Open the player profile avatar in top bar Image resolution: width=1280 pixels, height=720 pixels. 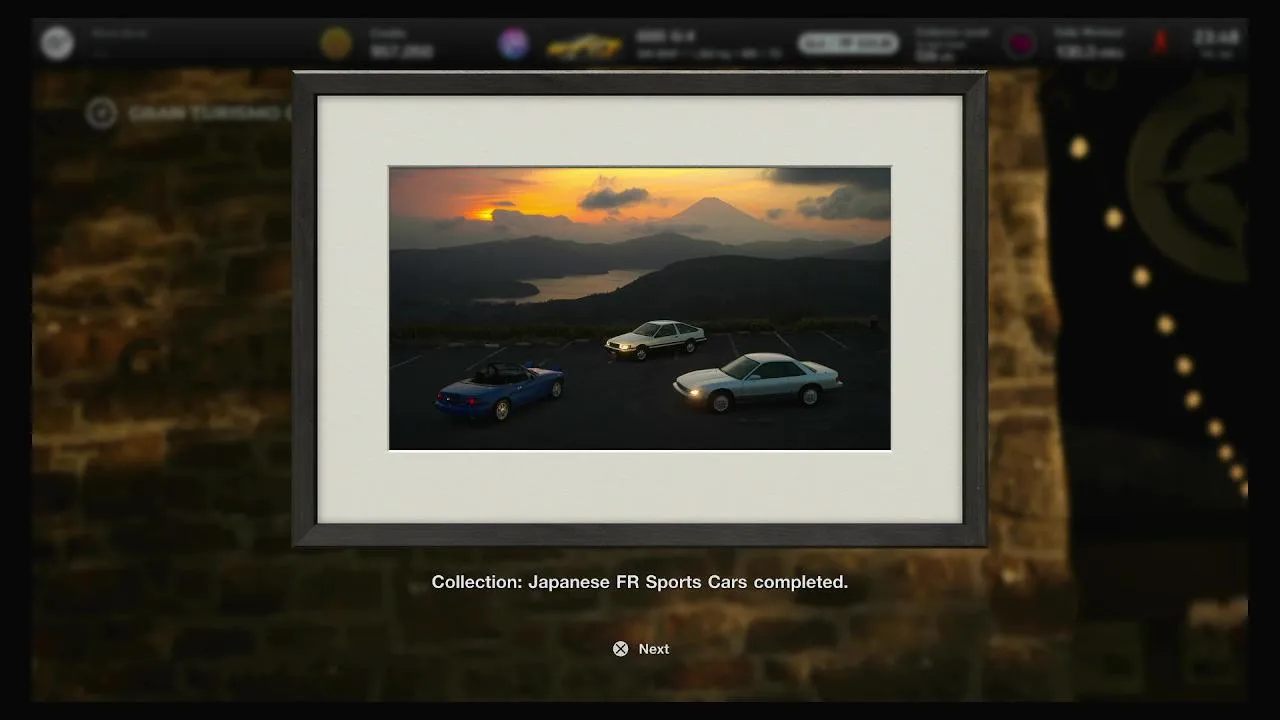click(57, 42)
